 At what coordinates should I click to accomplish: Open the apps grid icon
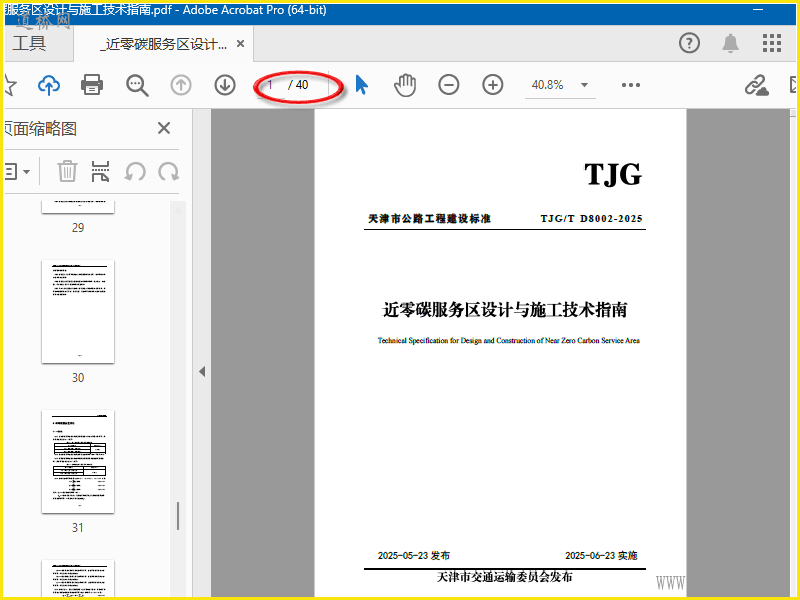tap(772, 43)
